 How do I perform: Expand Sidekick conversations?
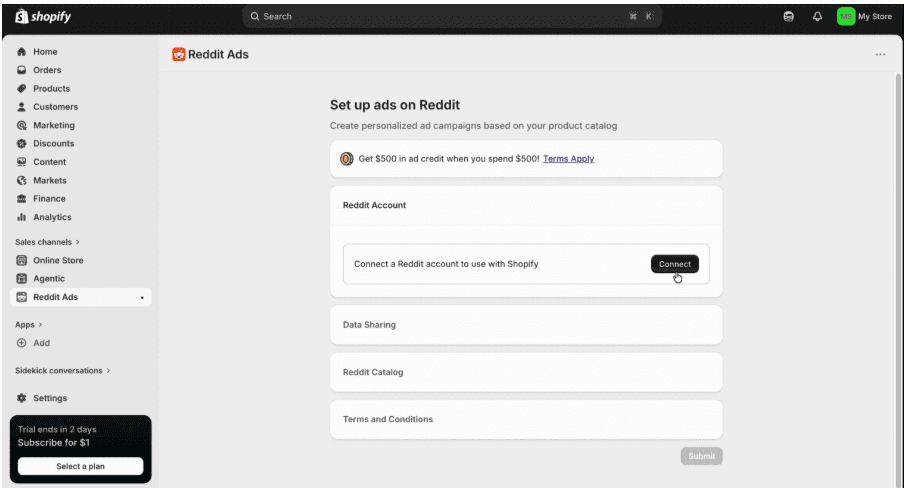[62, 370]
